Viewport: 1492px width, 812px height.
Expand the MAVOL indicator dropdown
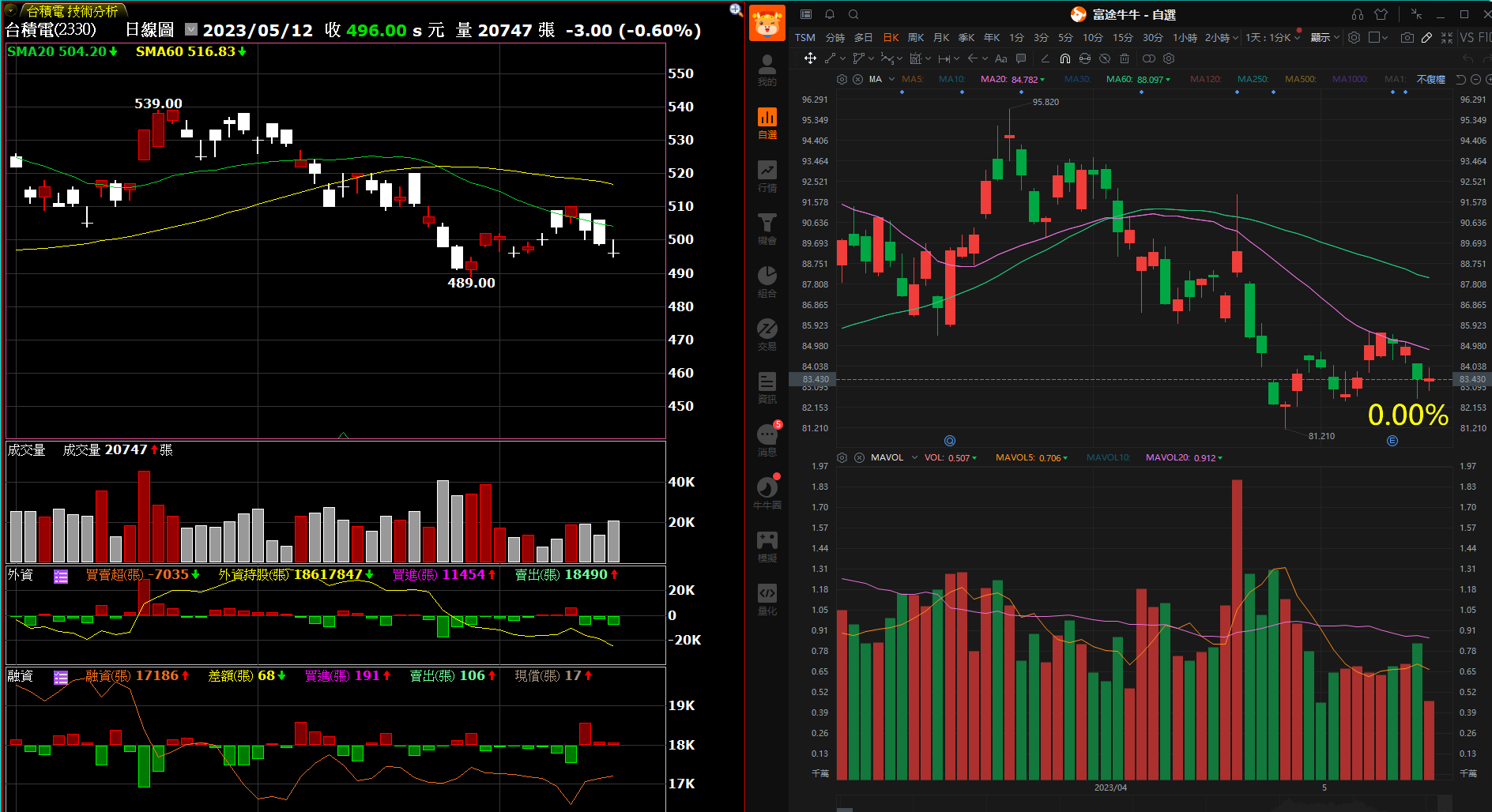coord(914,457)
